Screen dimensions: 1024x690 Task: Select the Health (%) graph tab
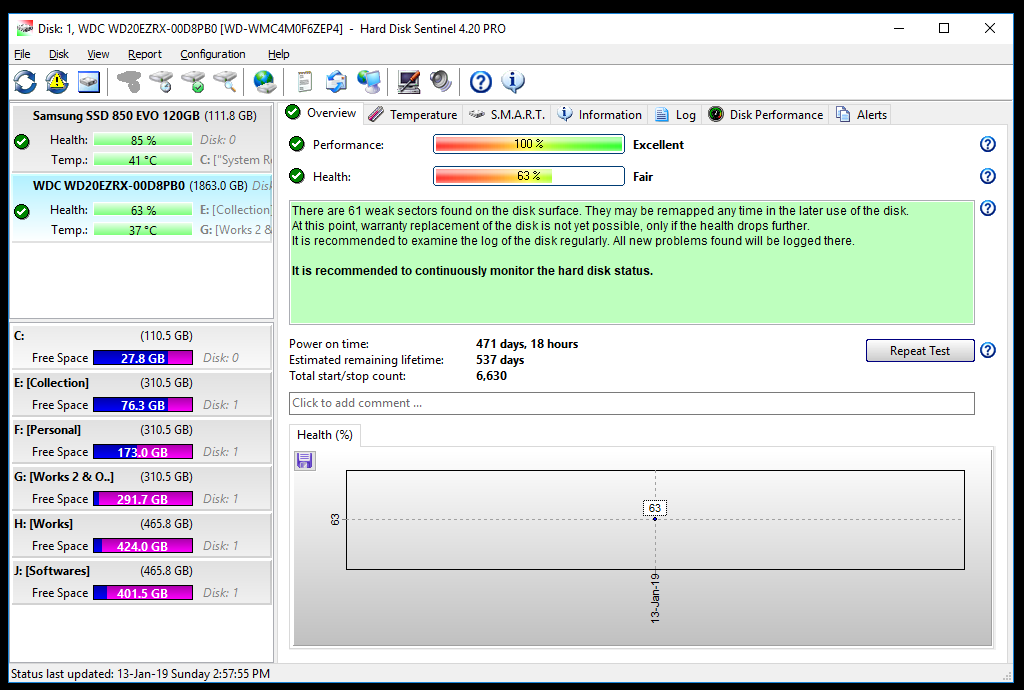point(325,435)
